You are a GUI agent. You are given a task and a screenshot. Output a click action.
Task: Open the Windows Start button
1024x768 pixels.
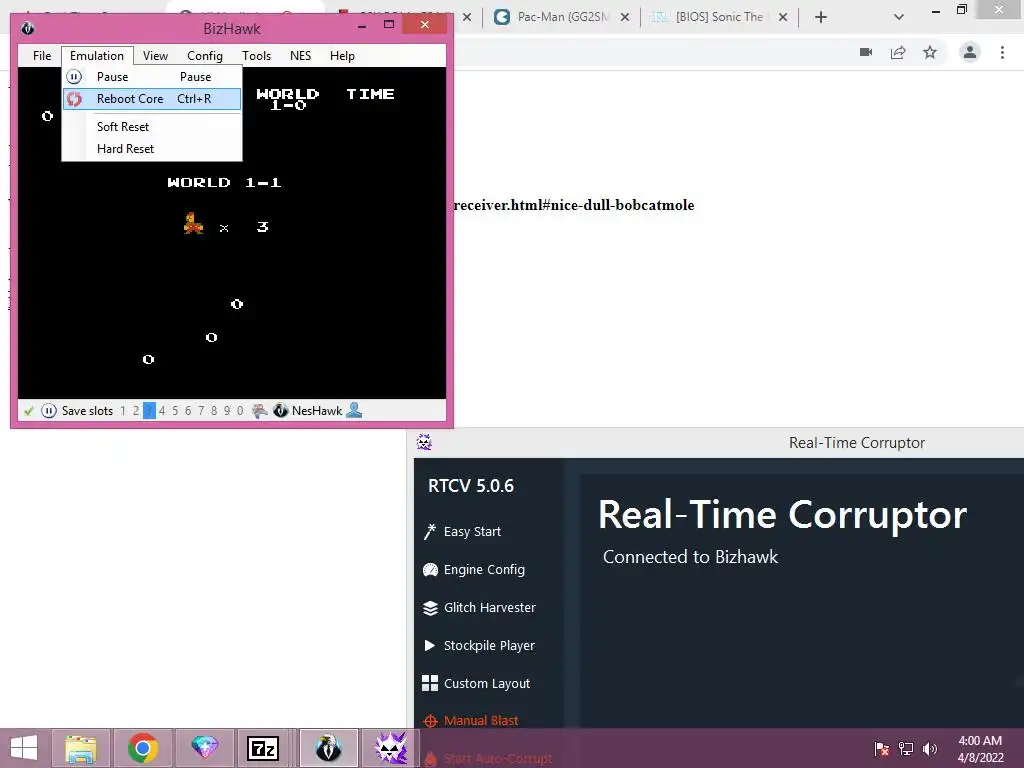click(x=24, y=748)
